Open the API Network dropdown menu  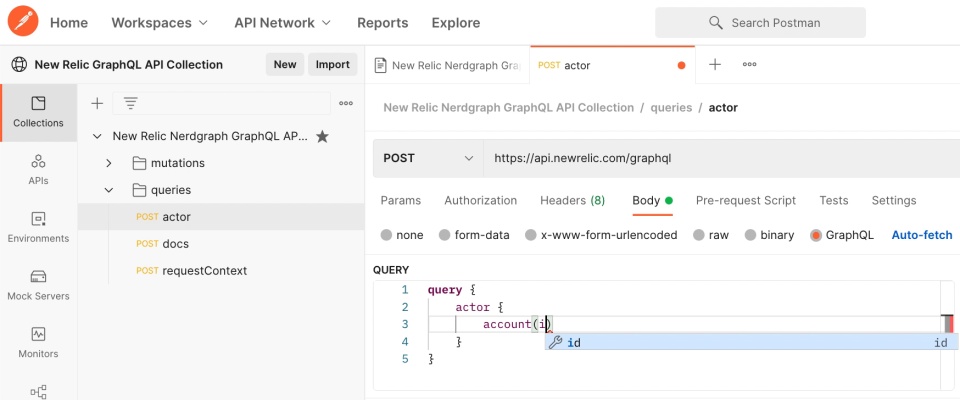(283, 23)
